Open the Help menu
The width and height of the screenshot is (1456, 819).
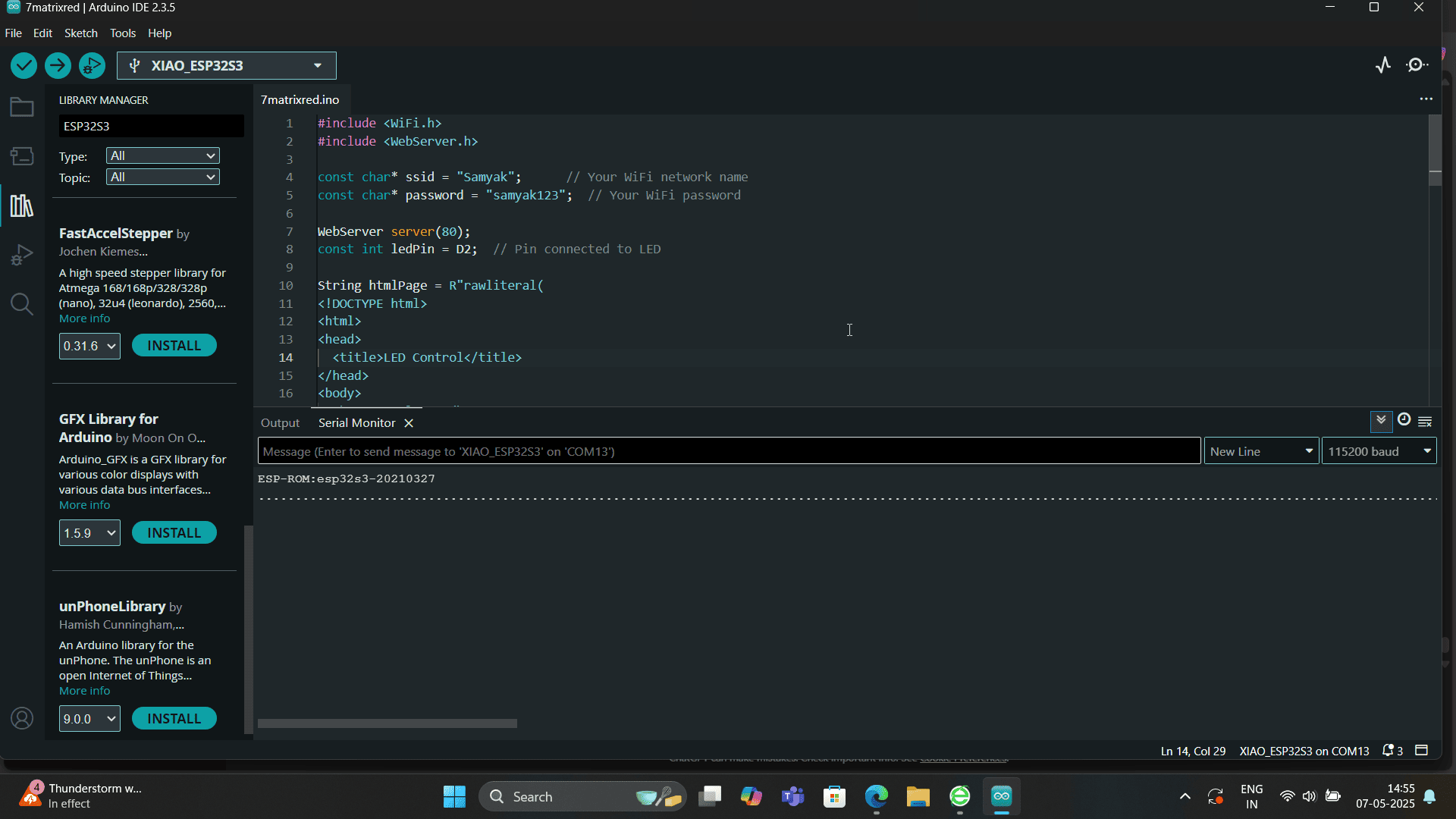tap(159, 33)
